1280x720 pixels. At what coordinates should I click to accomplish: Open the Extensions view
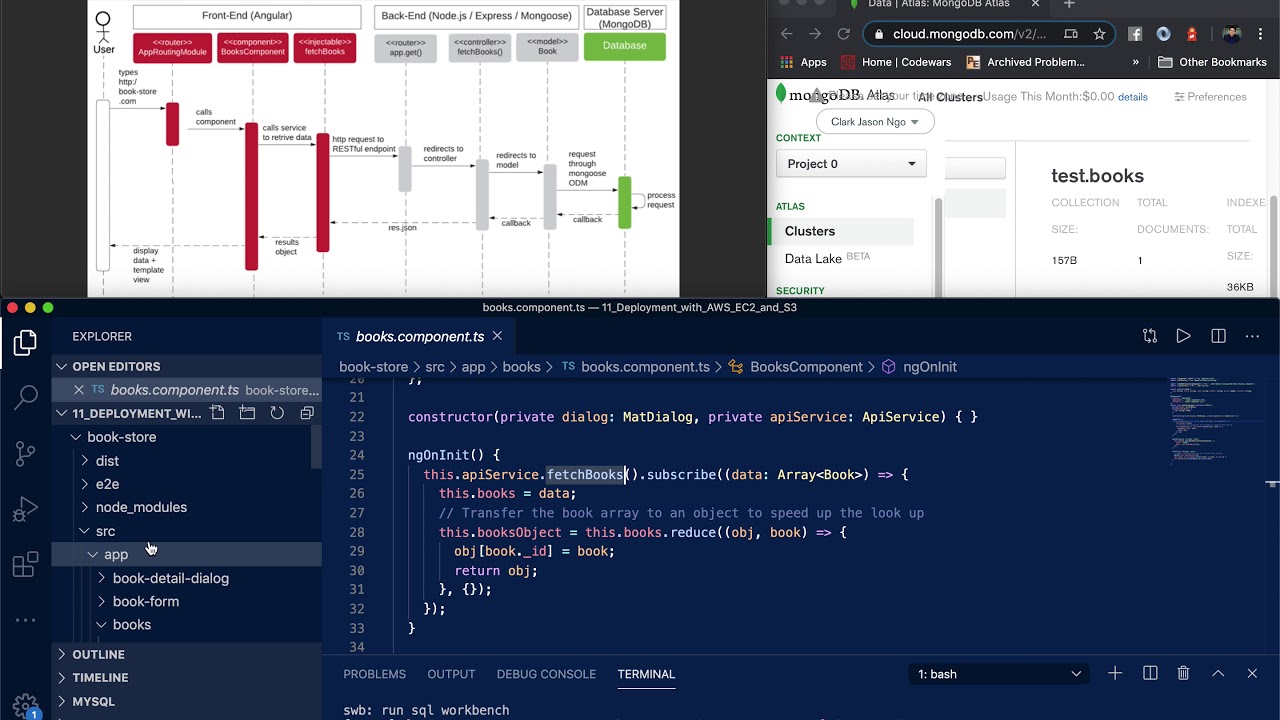point(25,565)
